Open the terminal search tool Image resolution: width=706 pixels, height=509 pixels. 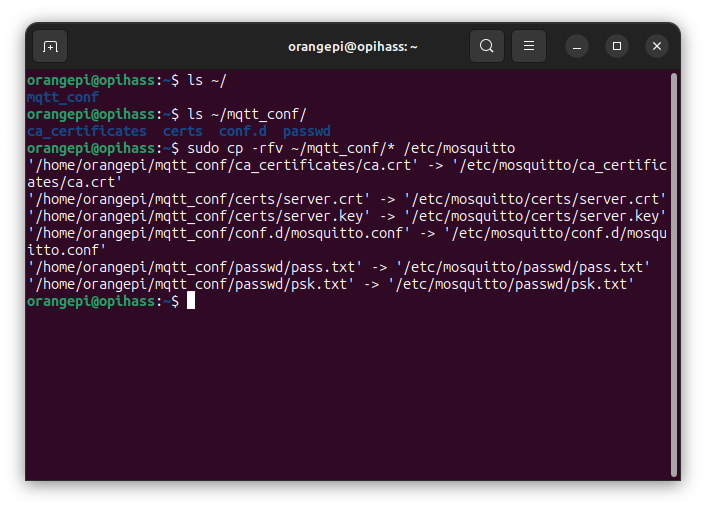pyautogui.click(x=486, y=46)
